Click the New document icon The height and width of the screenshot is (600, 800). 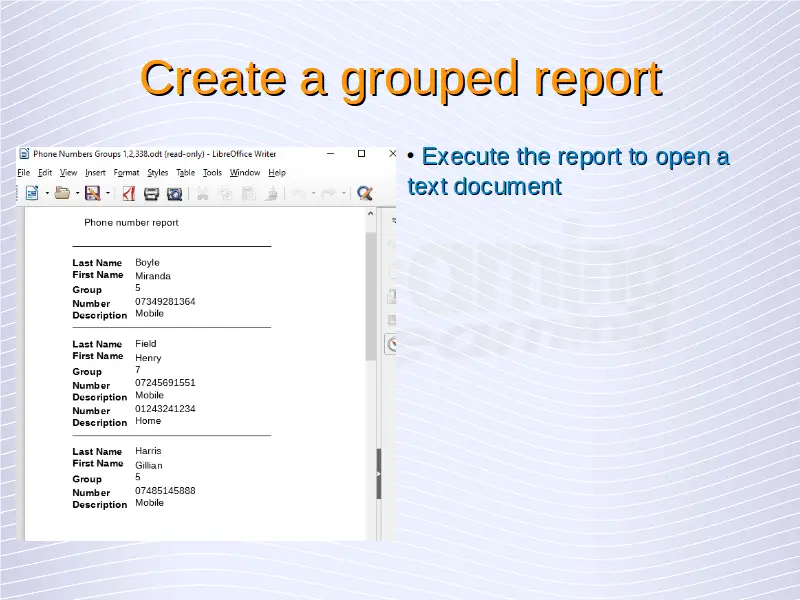point(32,193)
